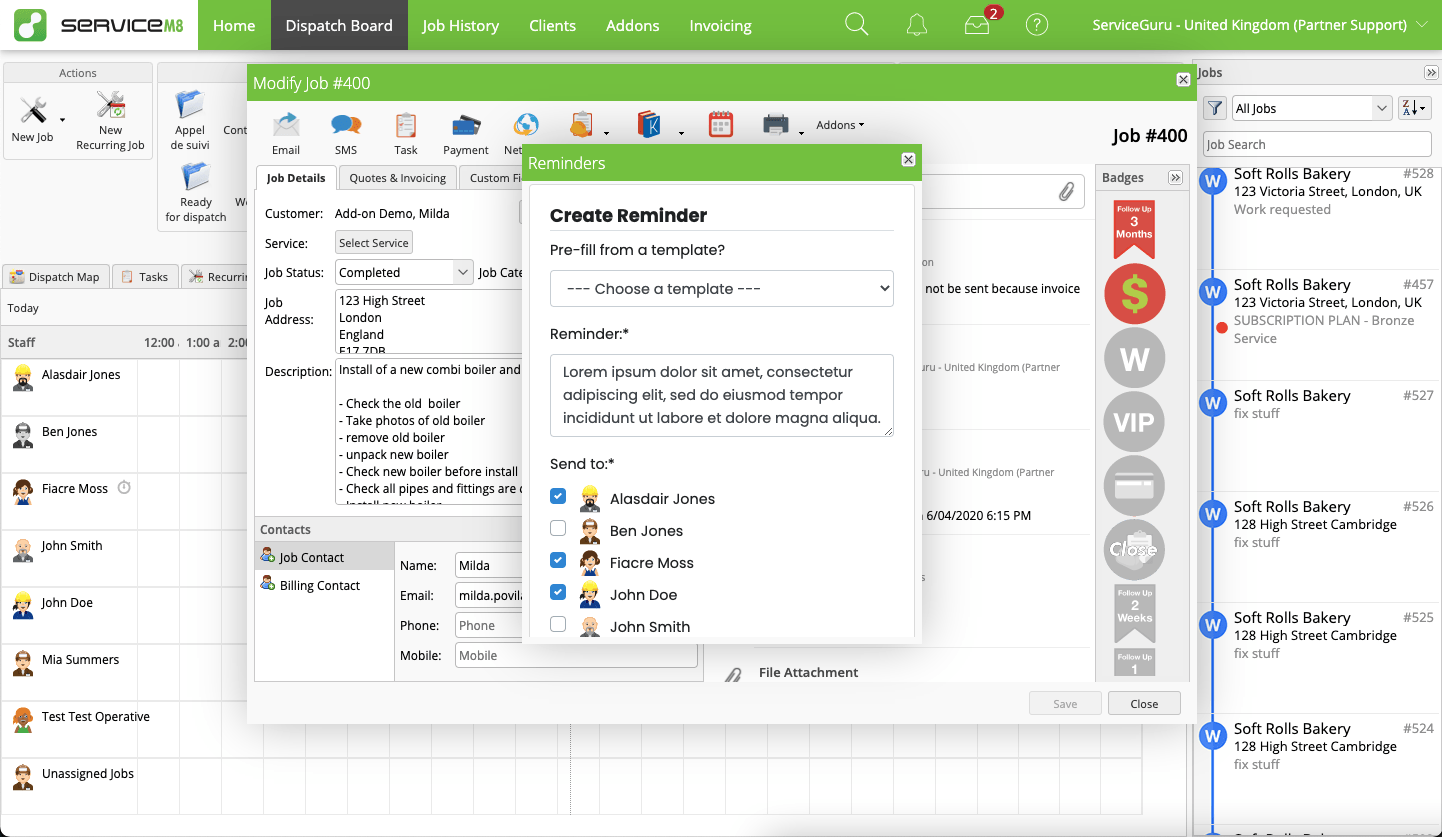Screen dimensions: 1442x837
Task: Expand the Addons dropdown in job toolbar
Action: (840, 125)
